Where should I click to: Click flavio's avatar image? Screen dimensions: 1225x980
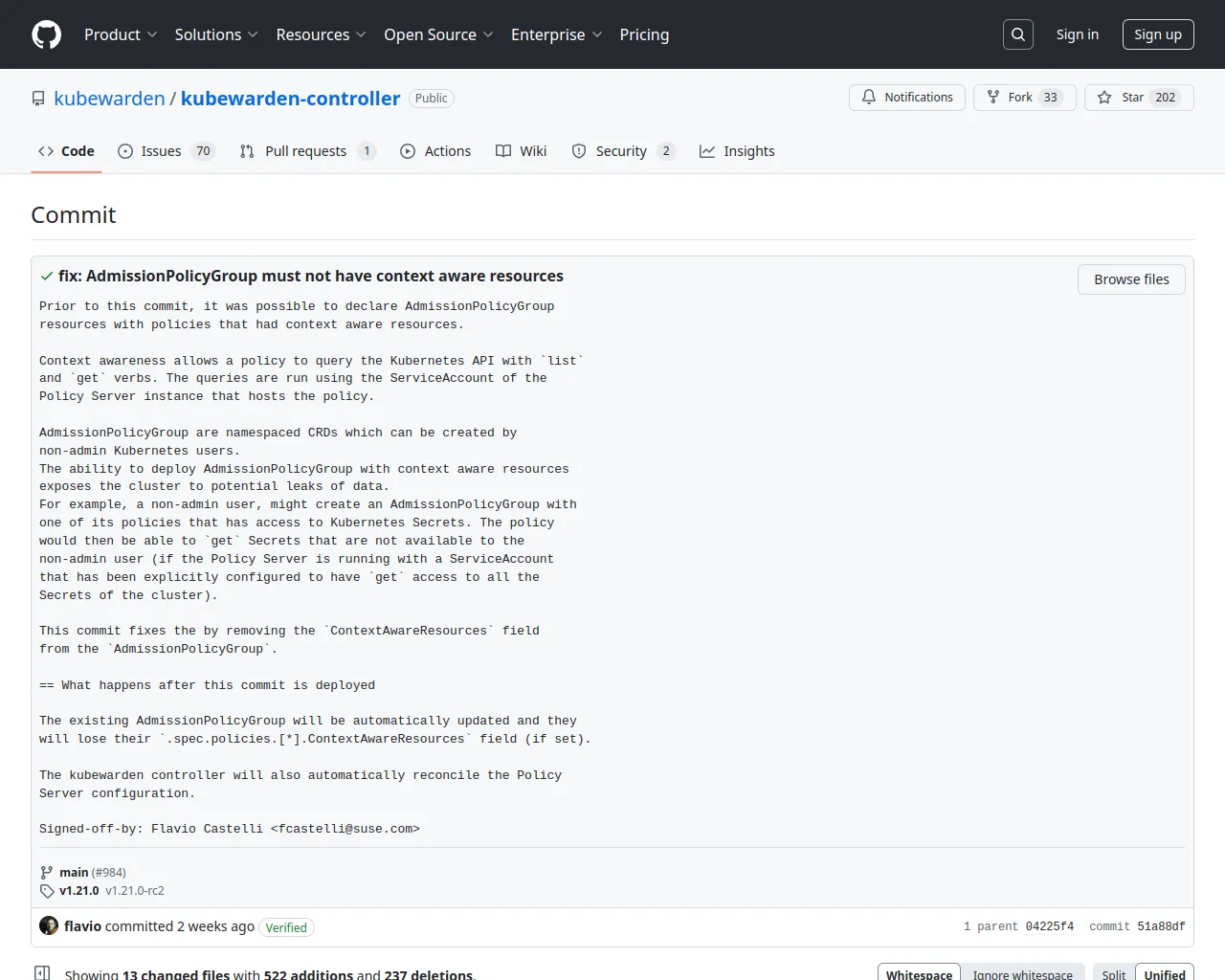(49, 925)
